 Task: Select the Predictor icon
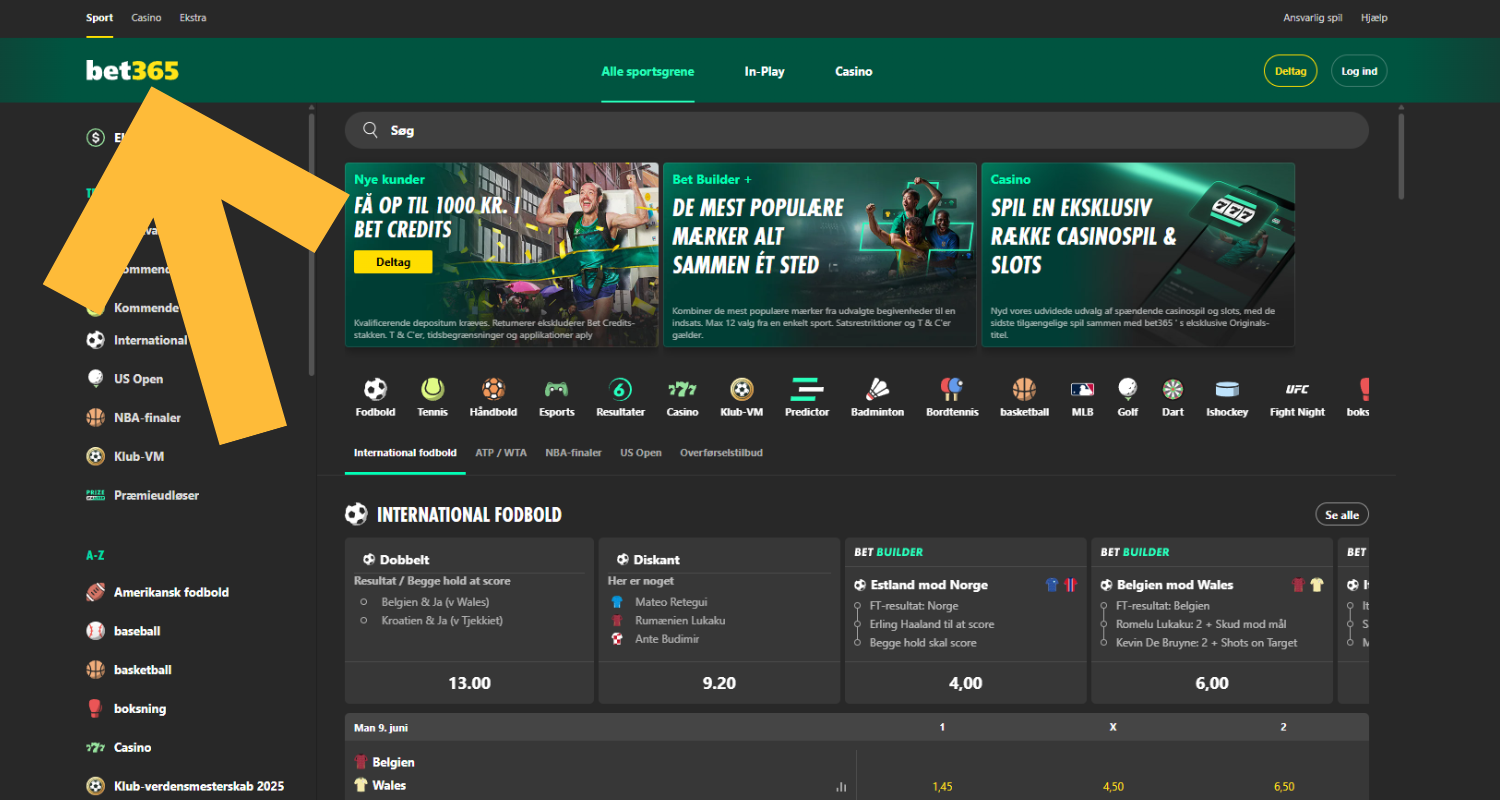tap(806, 397)
